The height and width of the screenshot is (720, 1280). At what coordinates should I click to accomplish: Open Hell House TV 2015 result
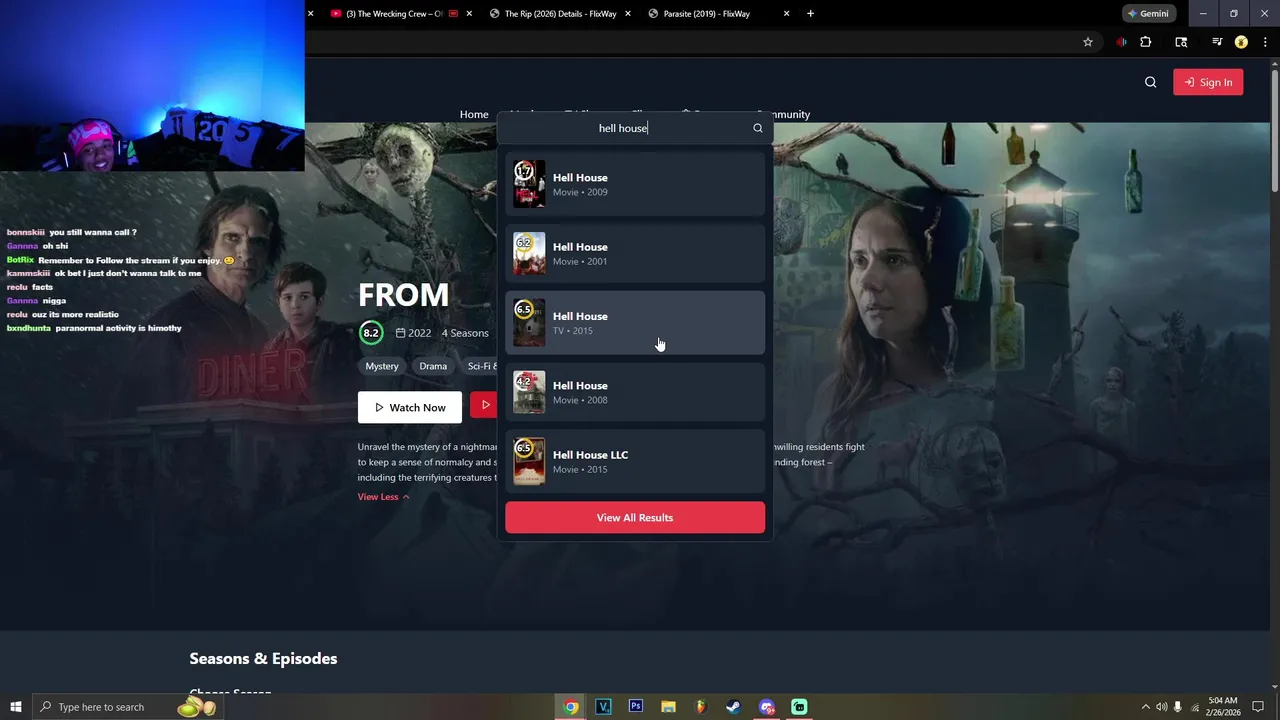coord(635,322)
